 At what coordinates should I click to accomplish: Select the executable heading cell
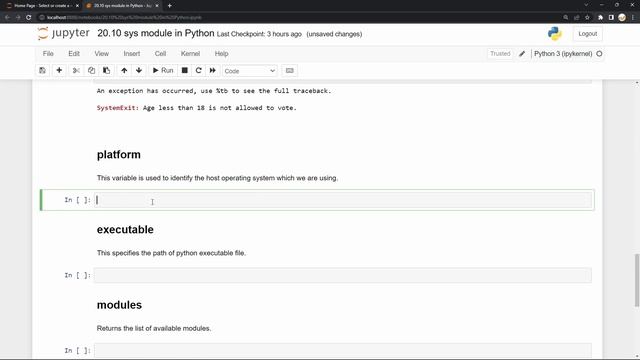pyautogui.click(x=125, y=229)
